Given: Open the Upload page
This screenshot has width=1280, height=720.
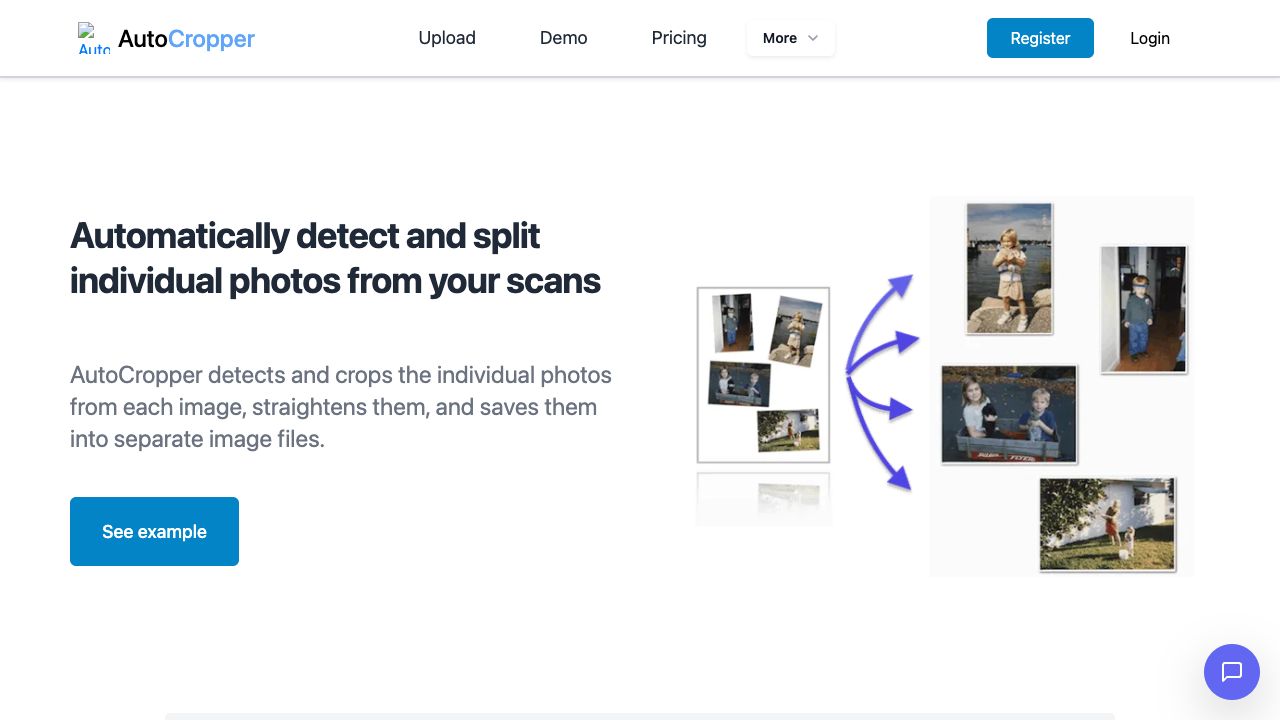Looking at the screenshot, I should (x=447, y=38).
